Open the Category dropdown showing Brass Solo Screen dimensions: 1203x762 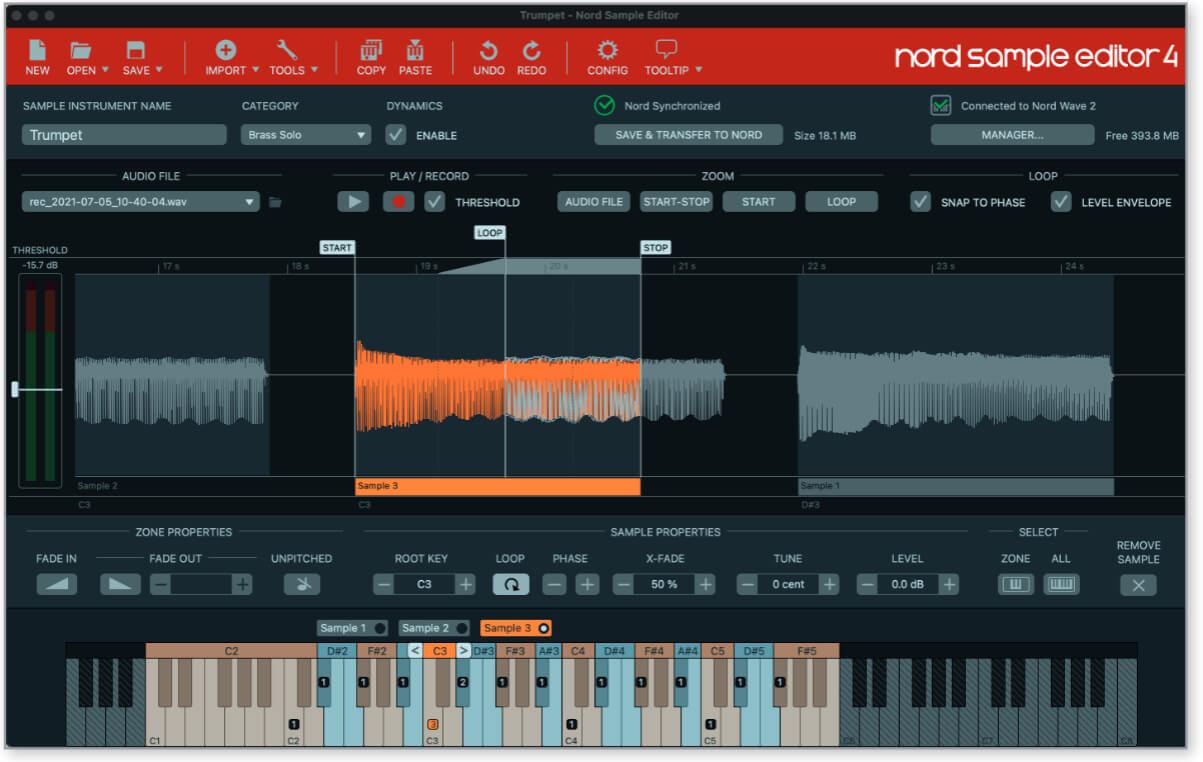[306, 135]
